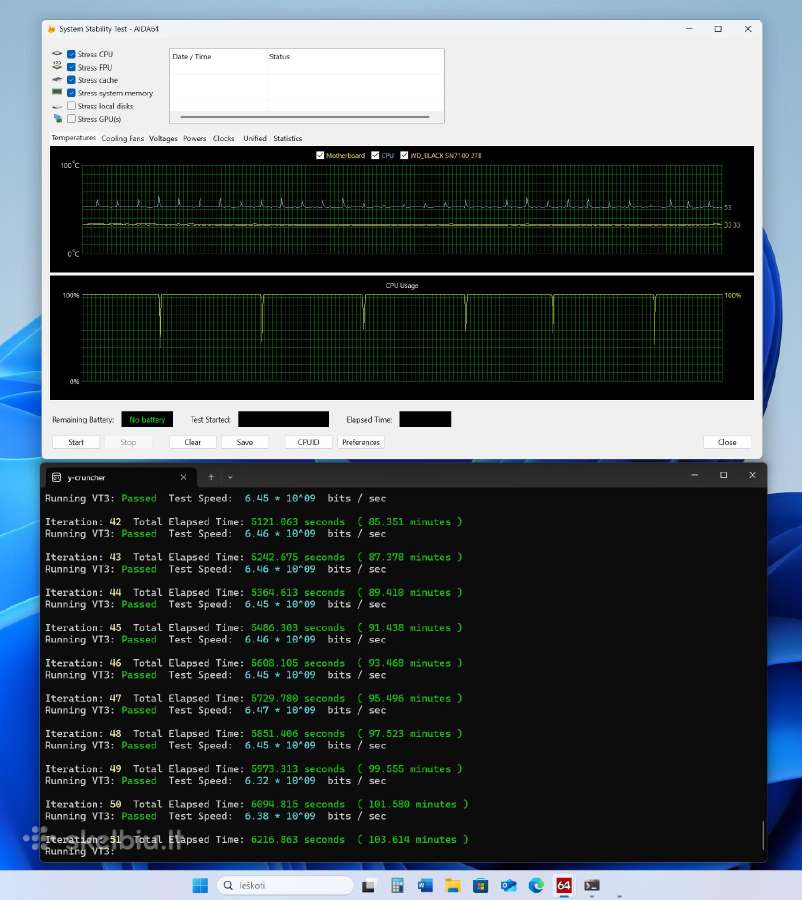The image size is (802, 900).
Task: Open the Windows Start menu
Action: point(200,885)
